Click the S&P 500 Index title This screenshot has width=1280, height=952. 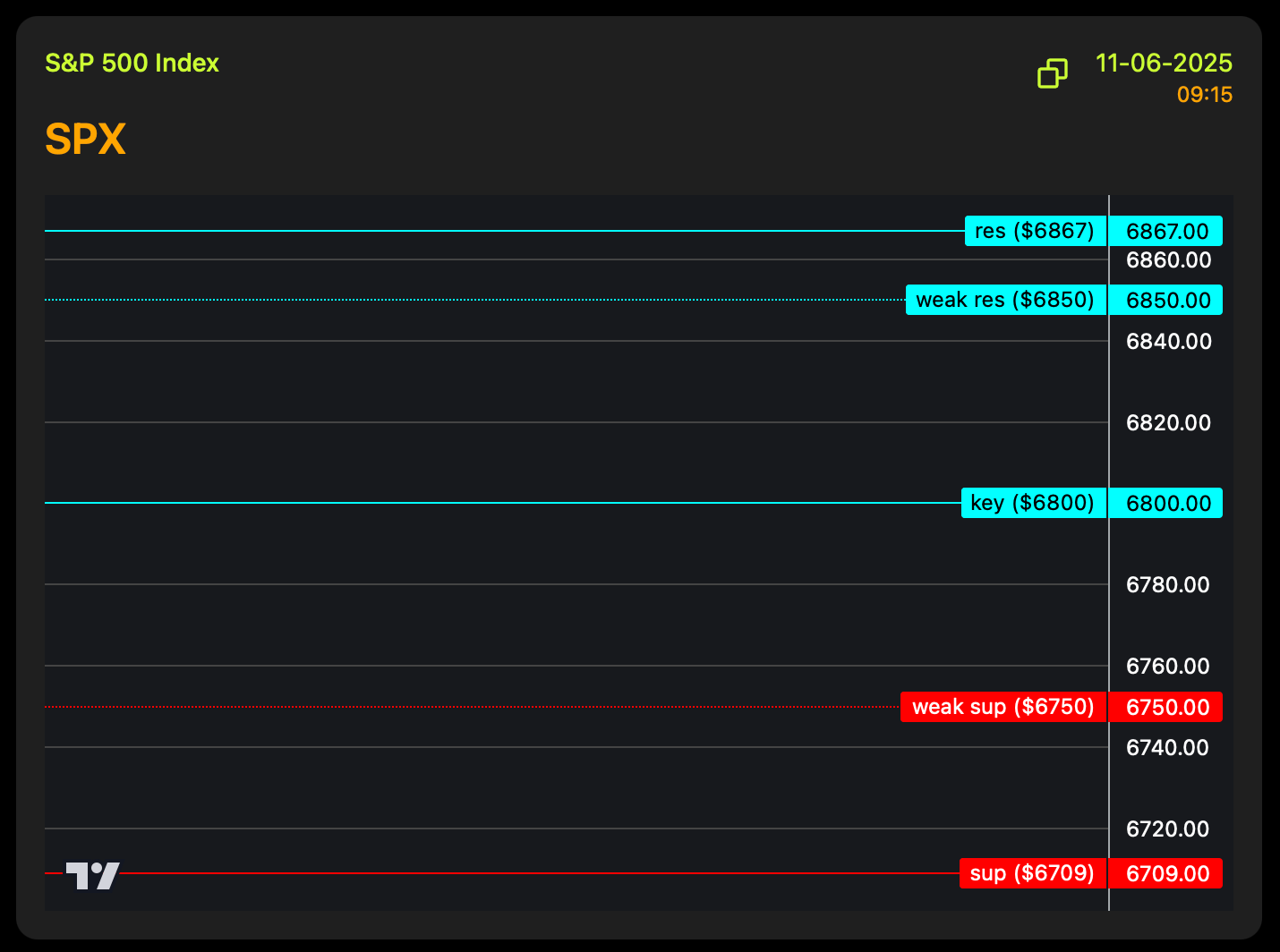[x=132, y=63]
